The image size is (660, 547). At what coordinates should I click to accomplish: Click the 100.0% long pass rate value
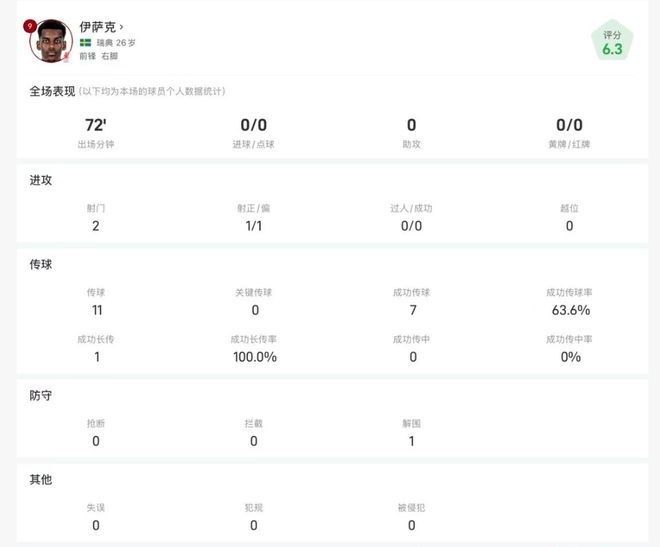(x=253, y=357)
